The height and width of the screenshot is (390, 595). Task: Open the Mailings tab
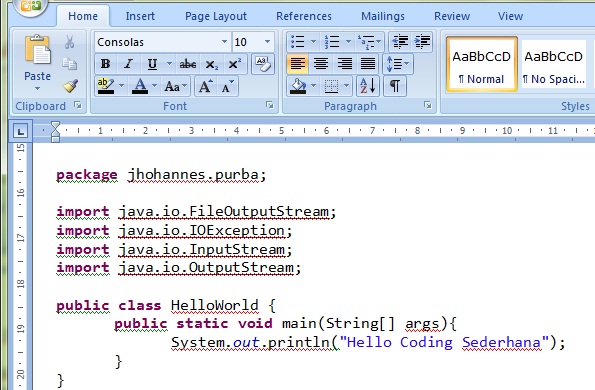coord(382,16)
